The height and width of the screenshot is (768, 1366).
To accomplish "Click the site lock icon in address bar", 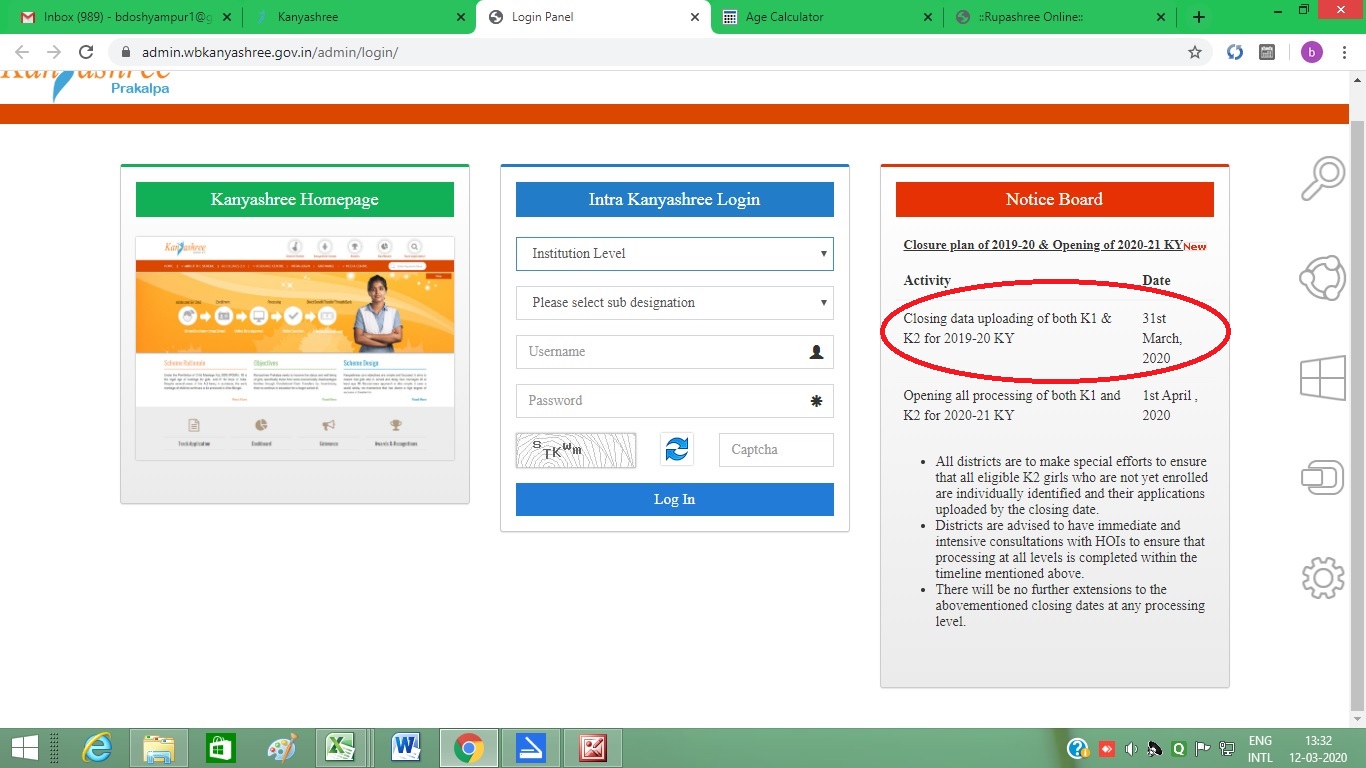I will point(126,52).
